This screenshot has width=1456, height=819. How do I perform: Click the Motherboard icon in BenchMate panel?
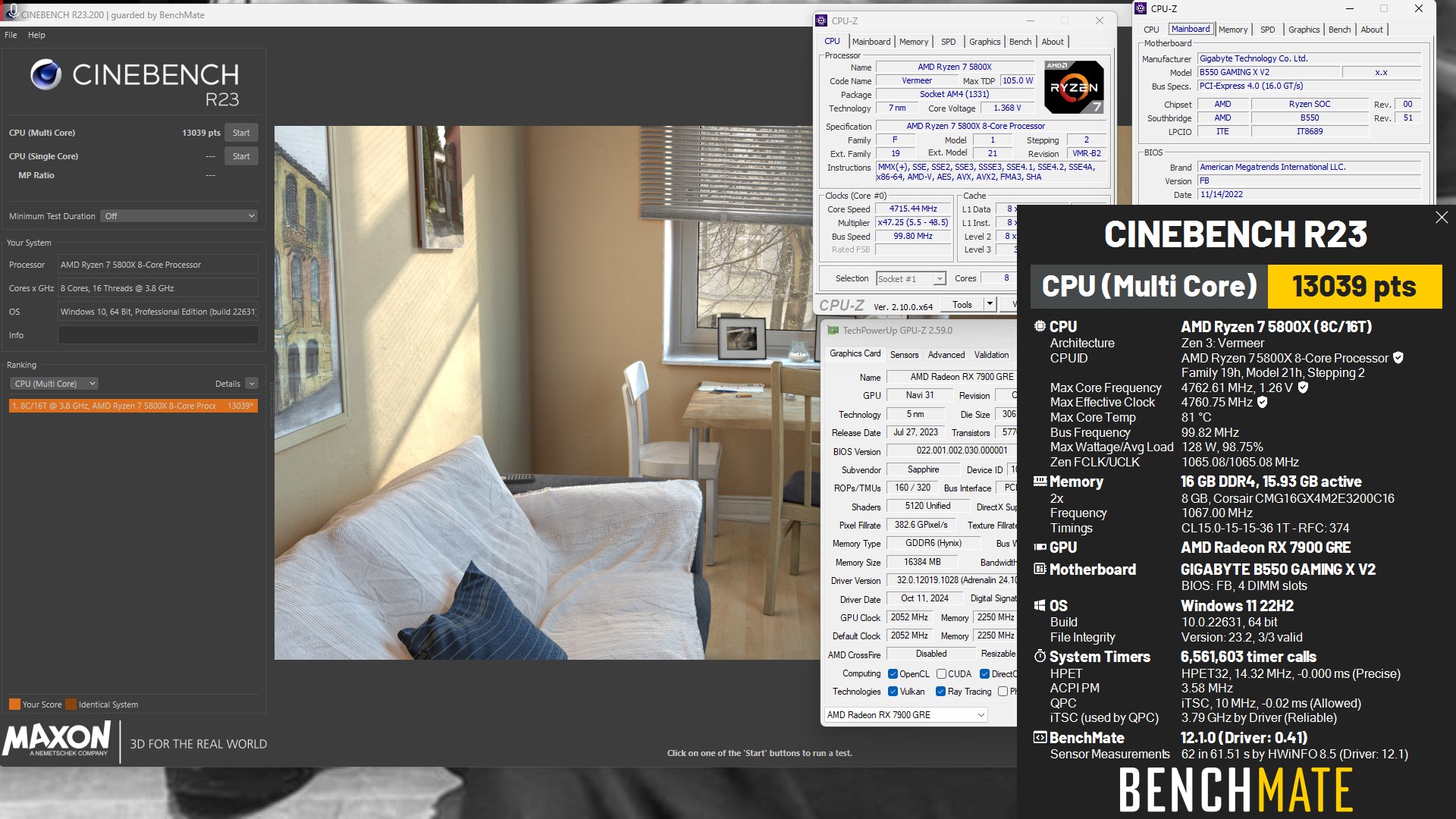click(x=1040, y=569)
